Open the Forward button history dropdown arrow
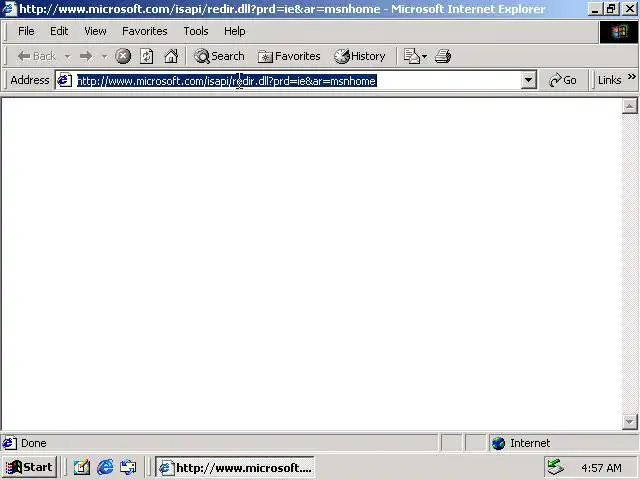 pyautogui.click(x=104, y=56)
